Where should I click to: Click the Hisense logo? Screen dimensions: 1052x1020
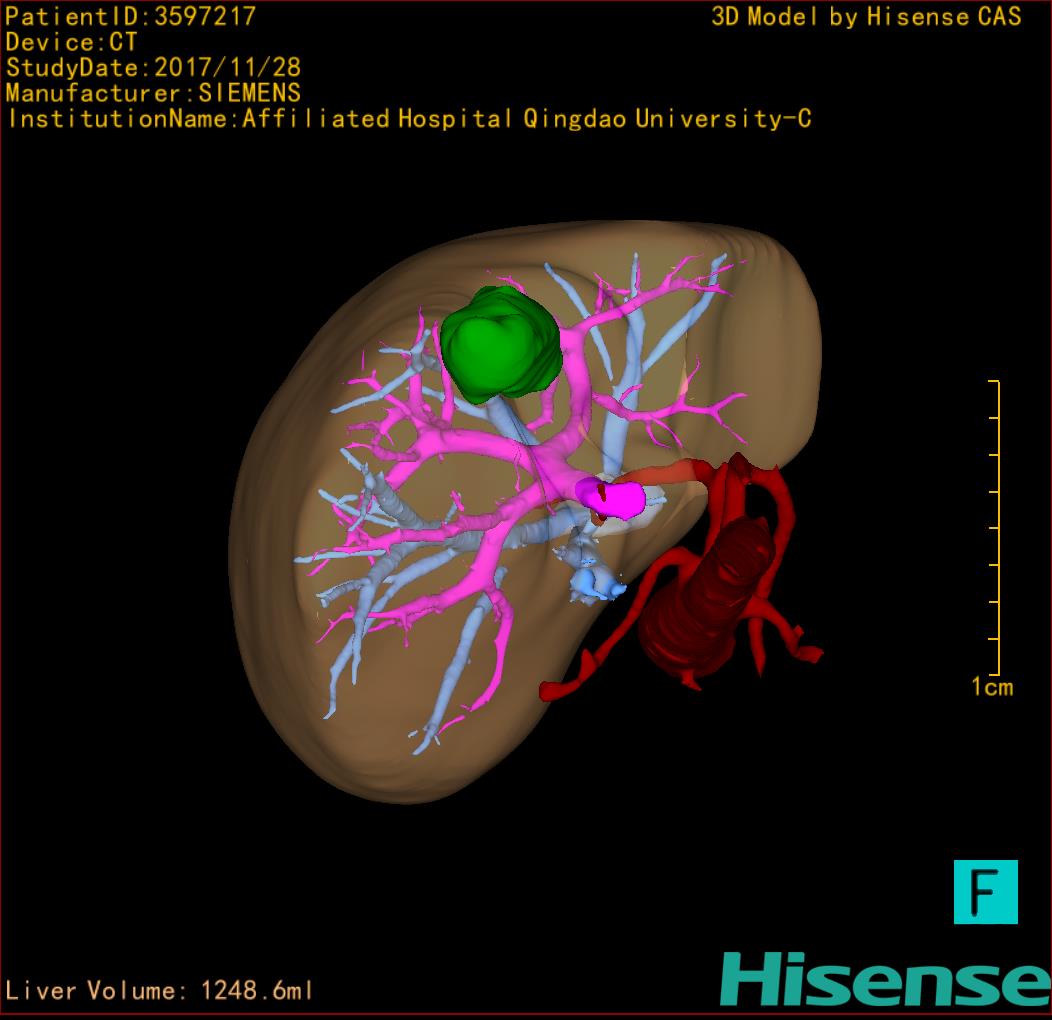pos(885,979)
